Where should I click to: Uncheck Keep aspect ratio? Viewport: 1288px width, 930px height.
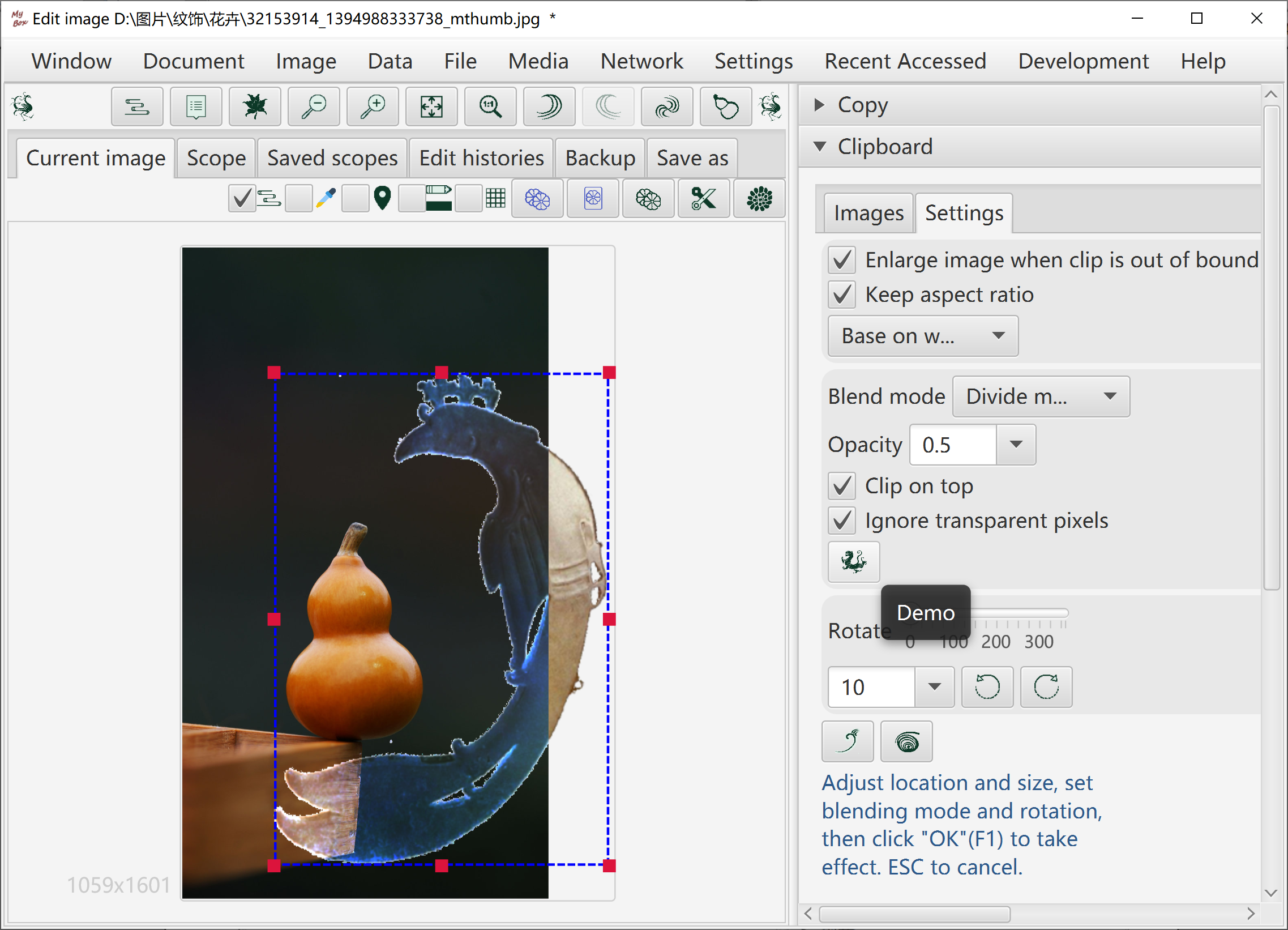842,295
